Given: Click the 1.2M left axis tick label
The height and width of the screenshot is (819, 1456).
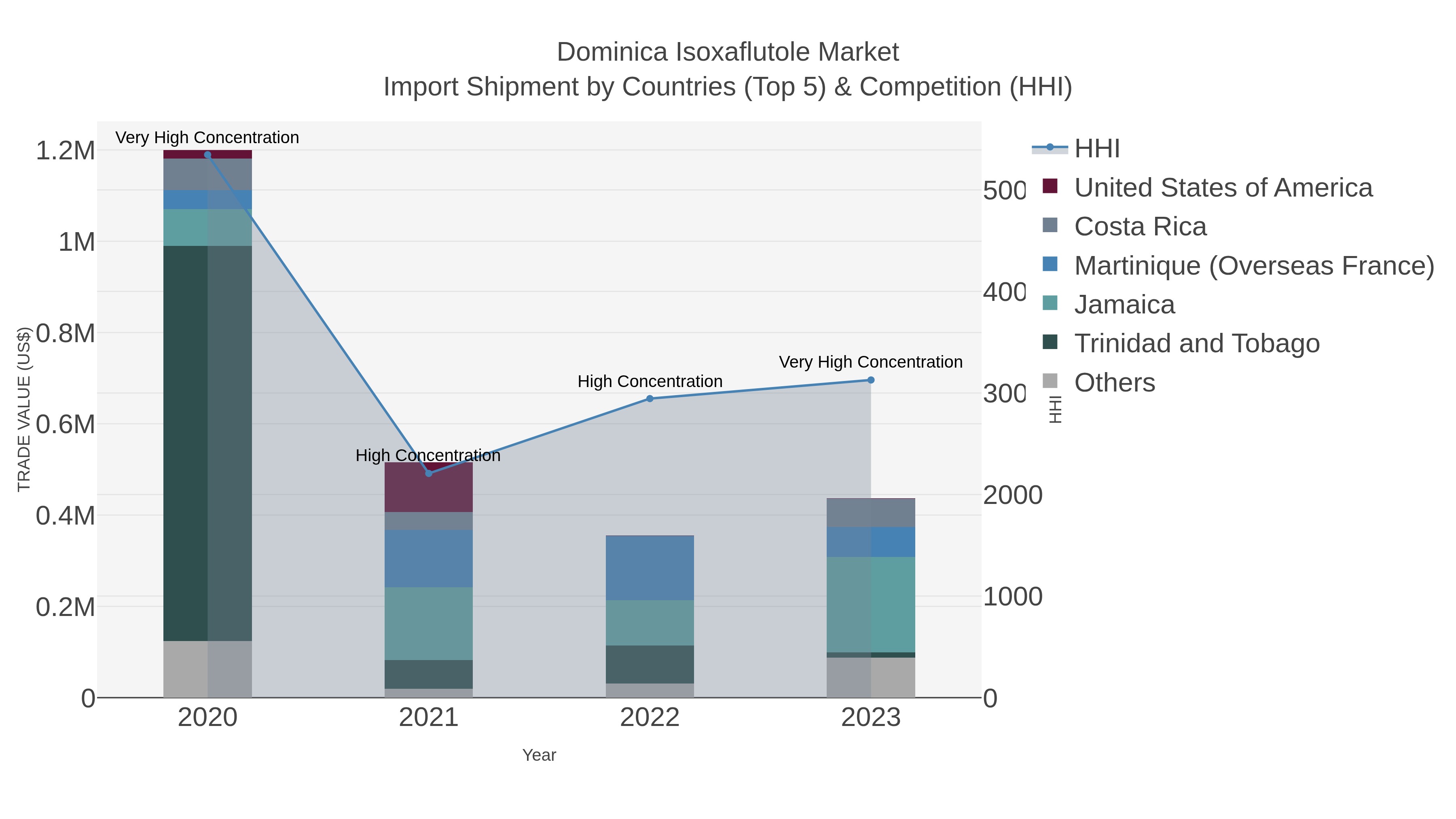Looking at the screenshot, I should 66,151.
